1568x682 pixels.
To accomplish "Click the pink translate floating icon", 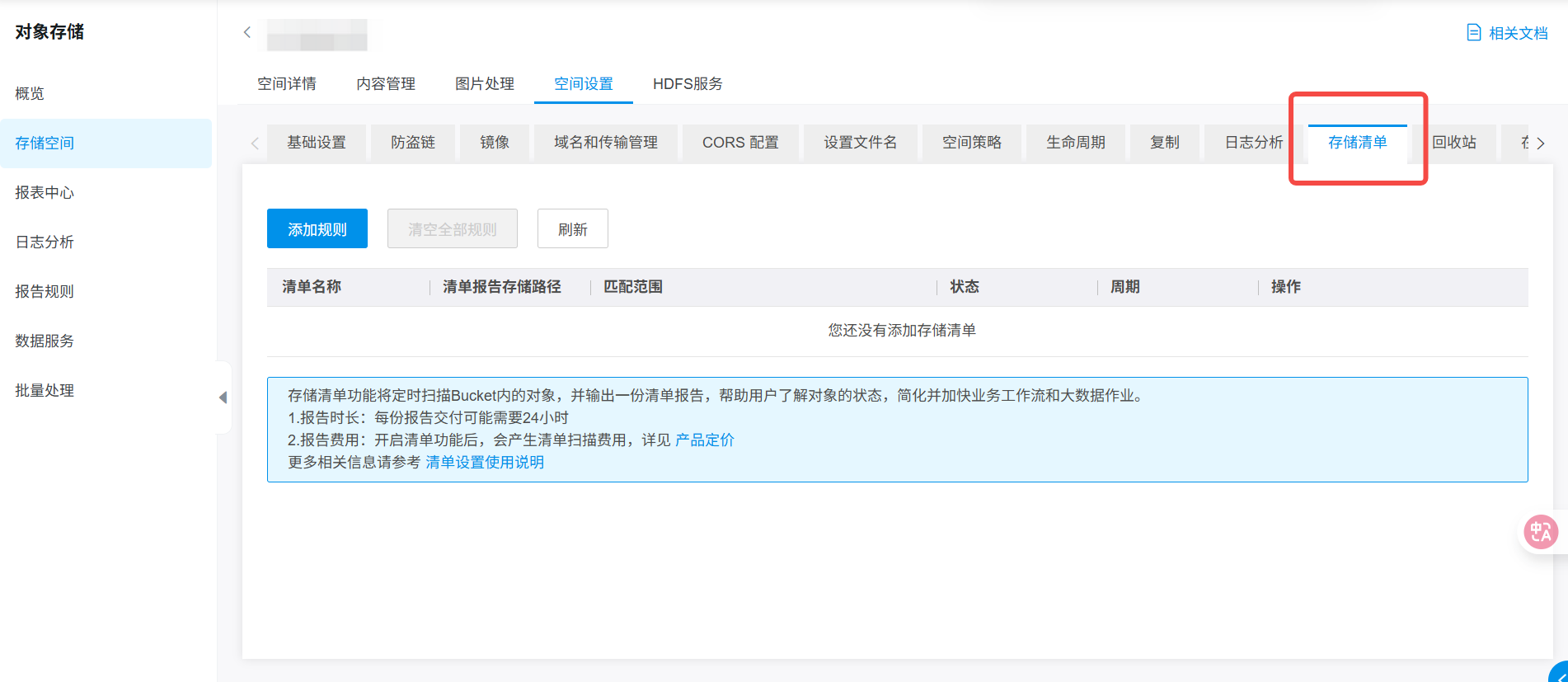I will pyautogui.click(x=1540, y=532).
